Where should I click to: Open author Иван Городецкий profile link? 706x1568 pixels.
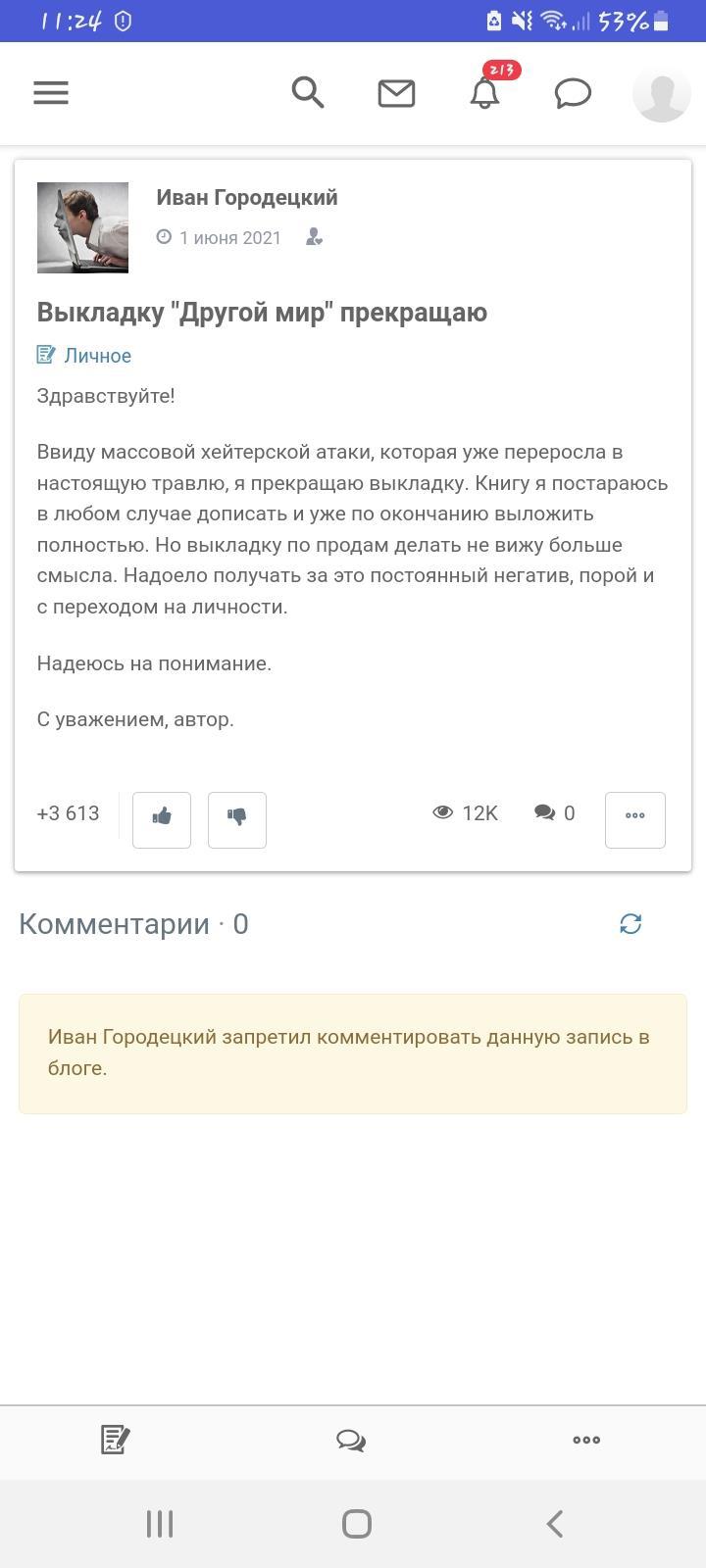(x=247, y=198)
